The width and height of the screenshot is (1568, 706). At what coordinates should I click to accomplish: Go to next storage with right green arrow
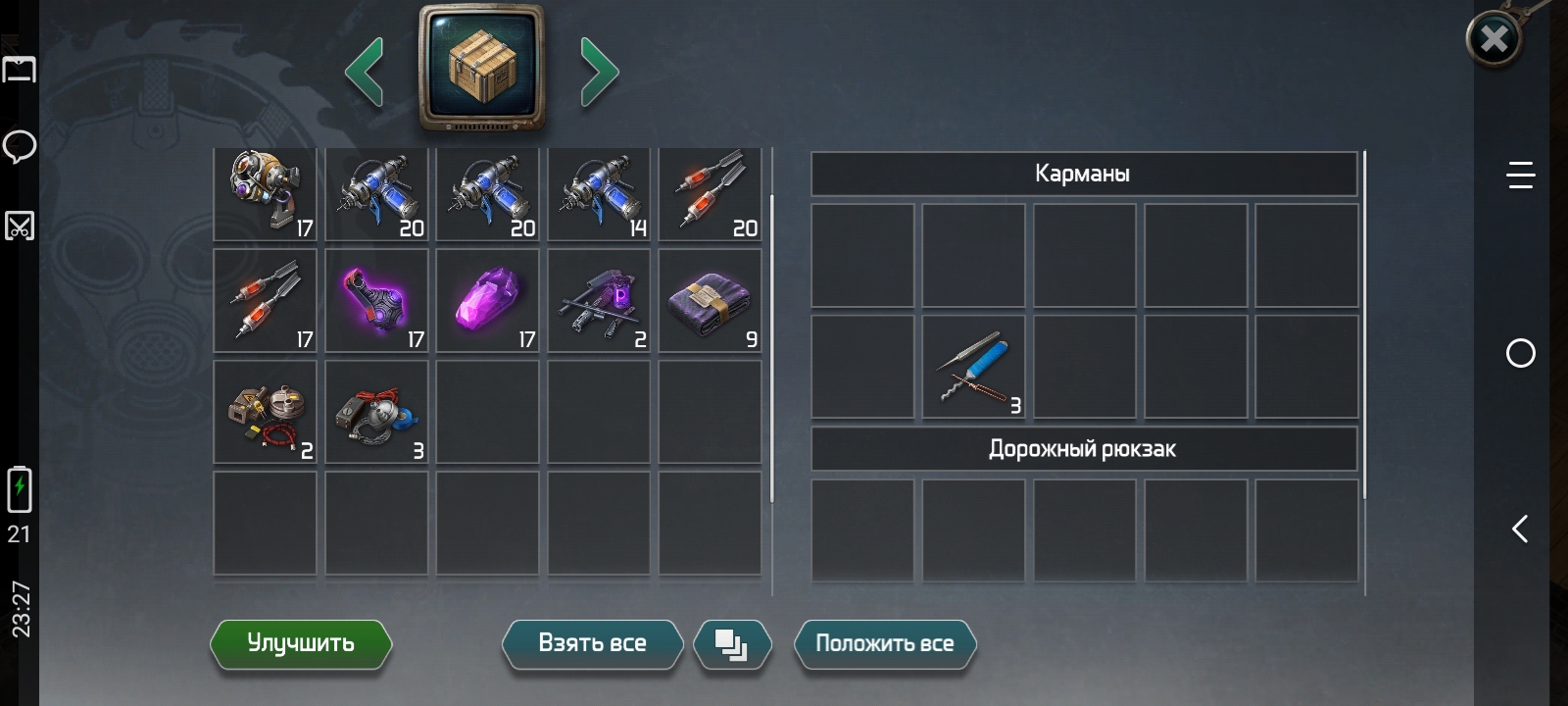[599, 72]
